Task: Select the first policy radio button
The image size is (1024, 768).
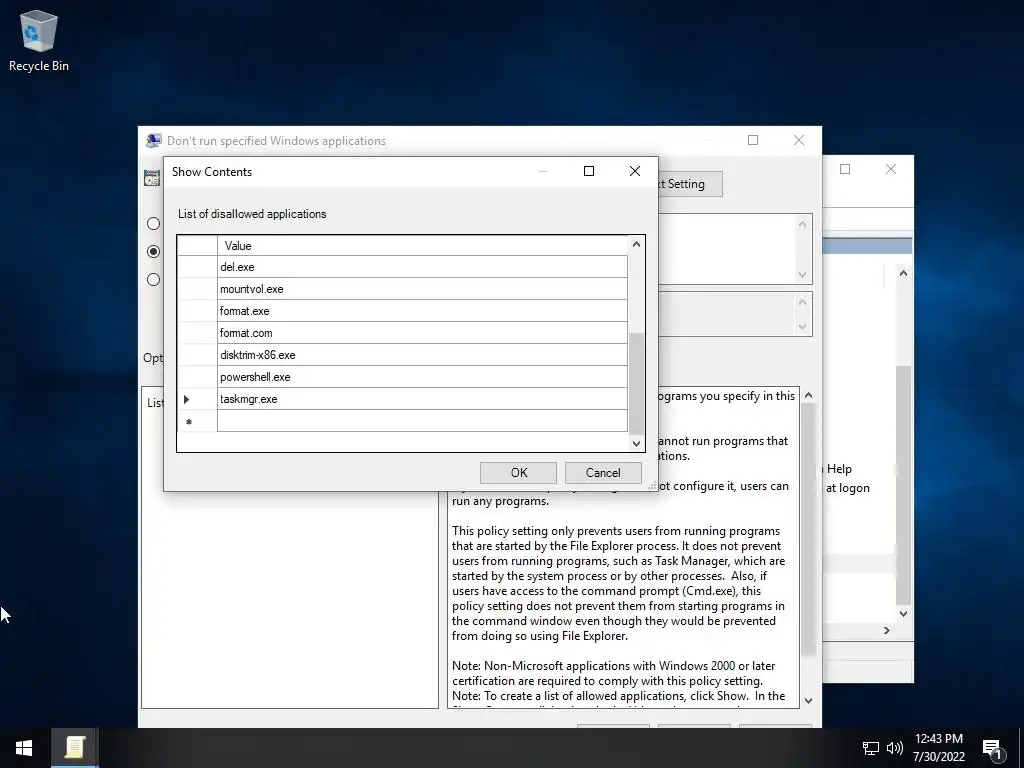Action: click(153, 223)
